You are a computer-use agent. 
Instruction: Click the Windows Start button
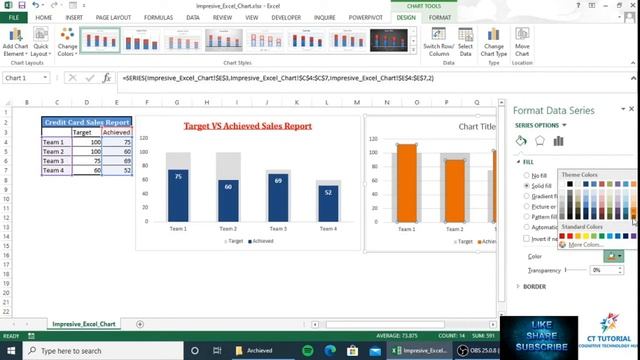(x=11, y=351)
